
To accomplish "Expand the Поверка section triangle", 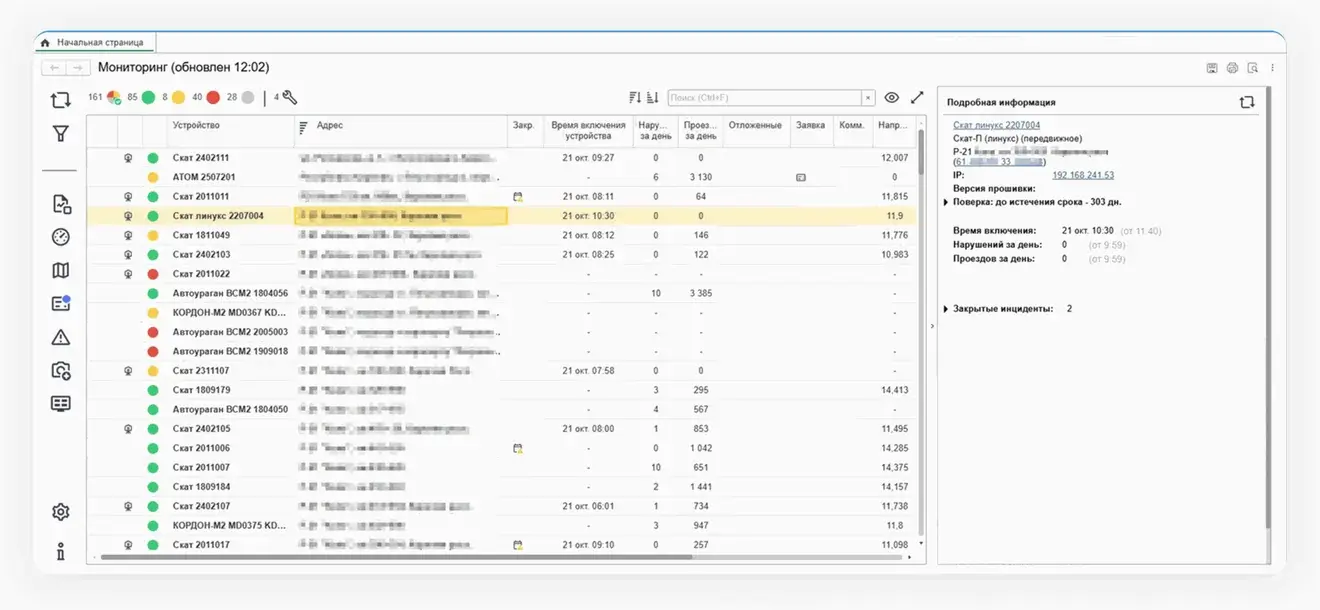I will (946, 202).
